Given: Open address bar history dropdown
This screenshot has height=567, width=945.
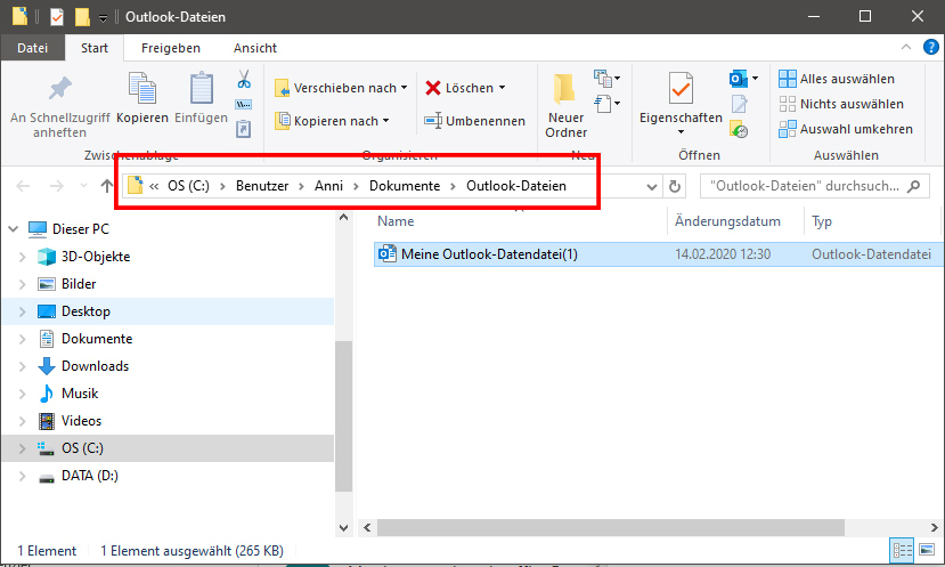Looking at the screenshot, I should (651, 187).
